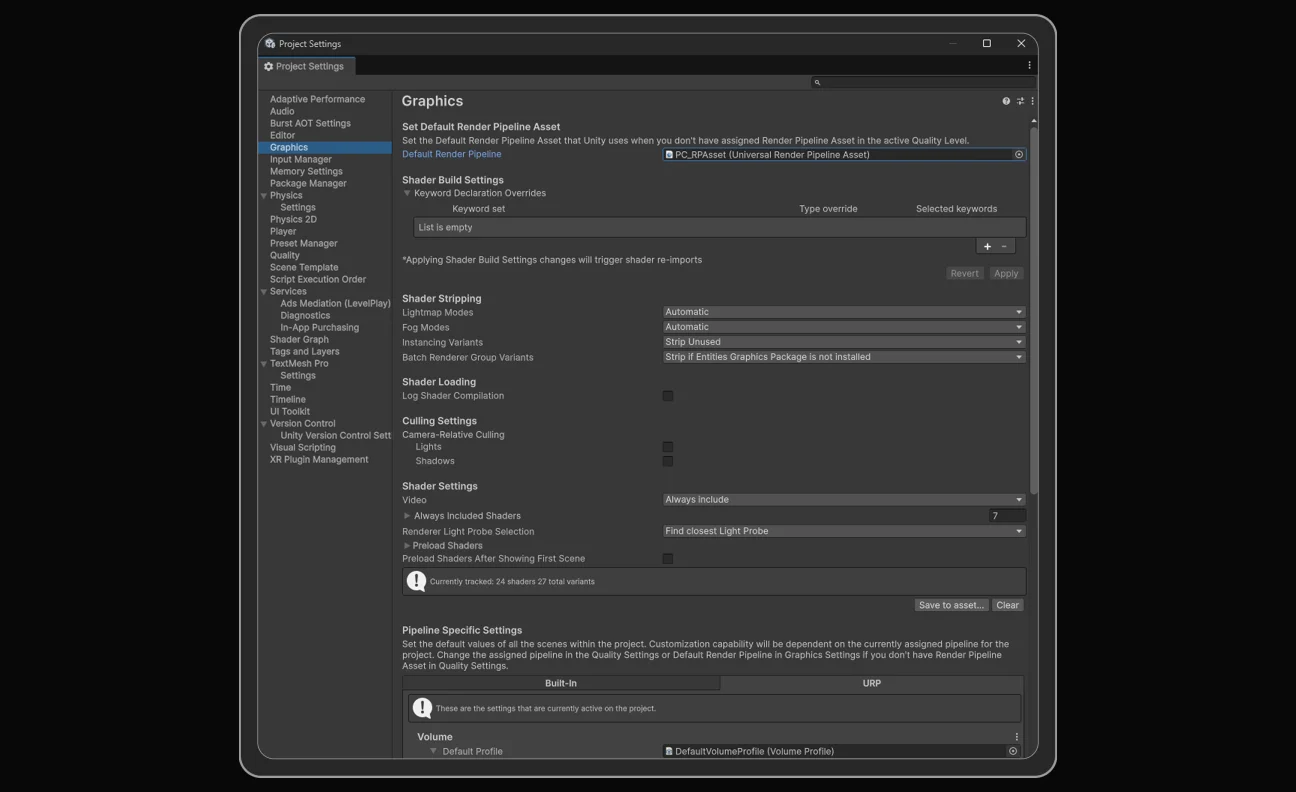Select the Quality settings category
The width and height of the screenshot is (1296, 792).
pos(284,255)
